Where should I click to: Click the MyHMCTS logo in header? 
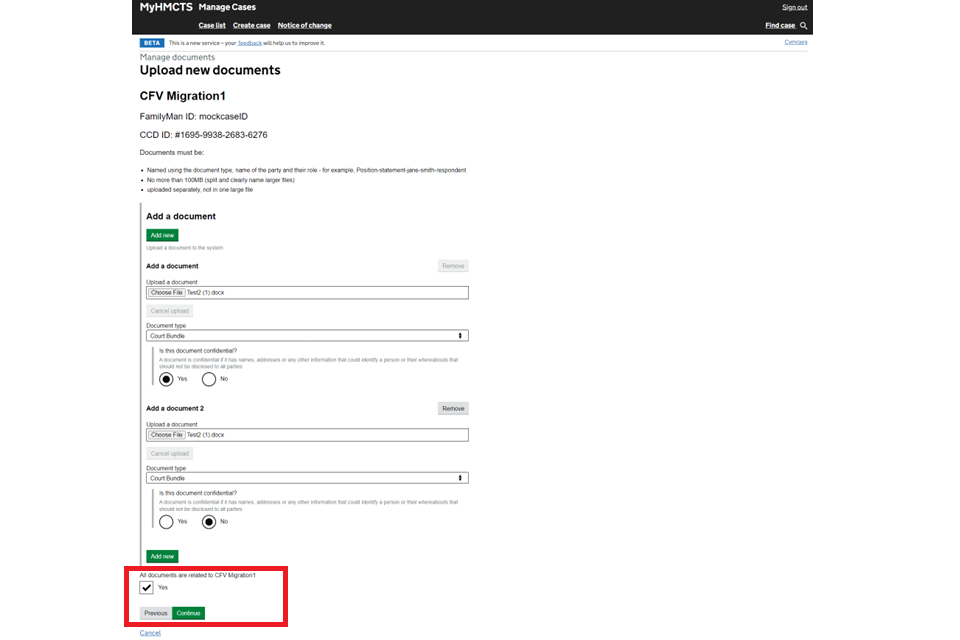[166, 7]
